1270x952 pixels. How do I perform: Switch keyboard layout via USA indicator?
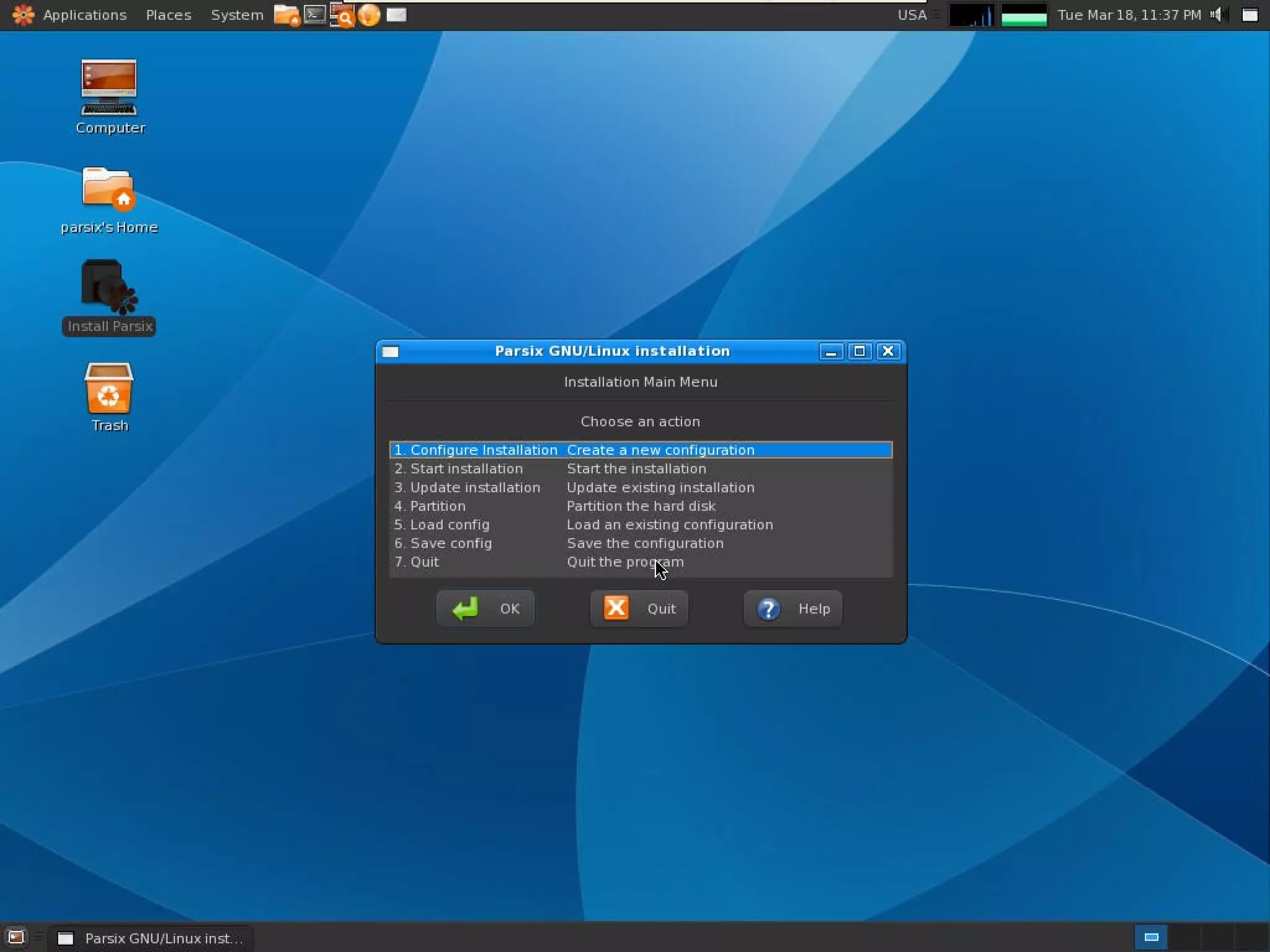(x=912, y=14)
